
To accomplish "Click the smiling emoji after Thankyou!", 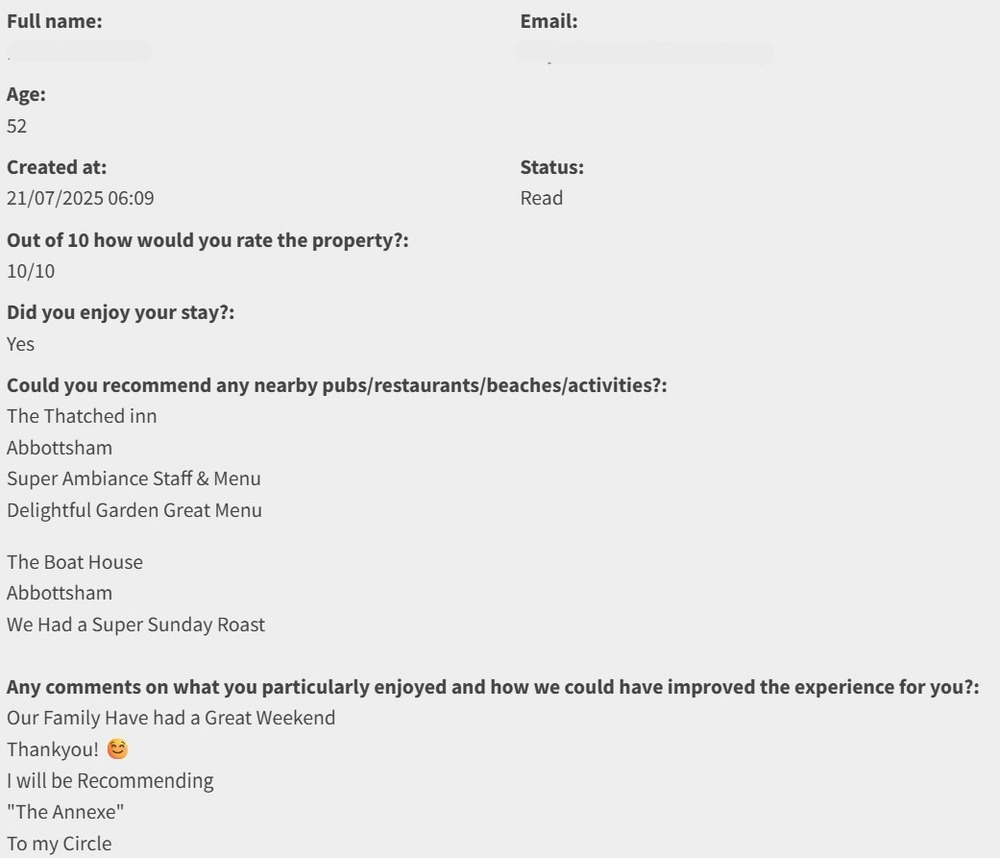I will (118, 749).
